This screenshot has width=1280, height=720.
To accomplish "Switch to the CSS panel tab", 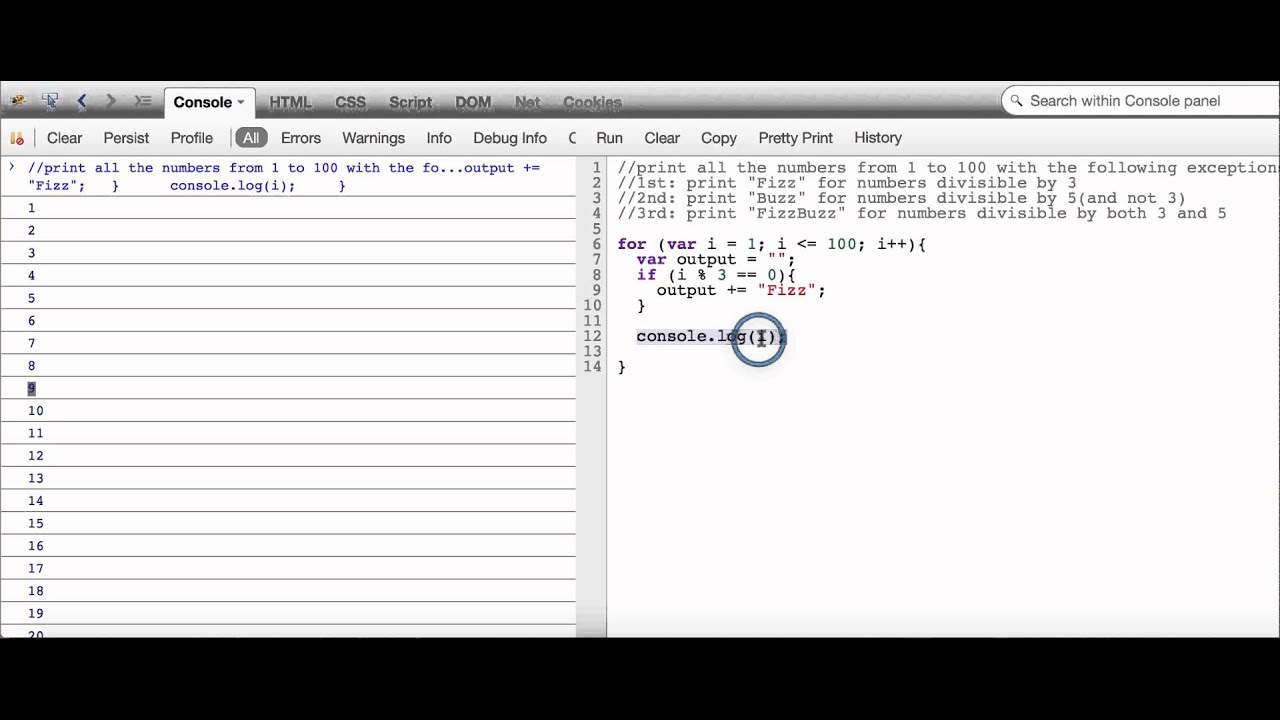I will (x=350, y=102).
